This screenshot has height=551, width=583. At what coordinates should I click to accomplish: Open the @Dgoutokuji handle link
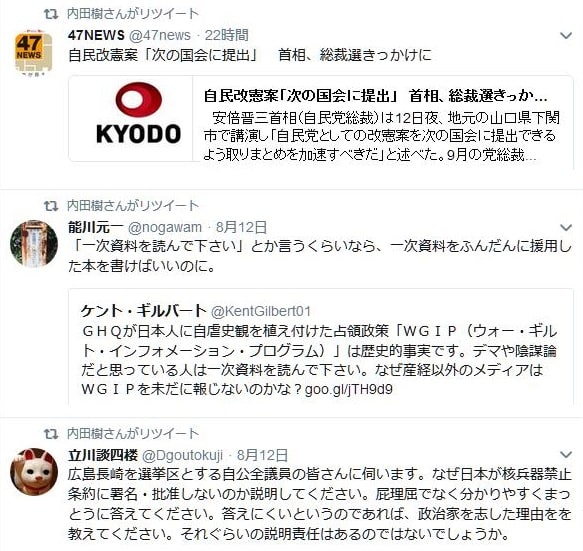[x=183, y=455]
